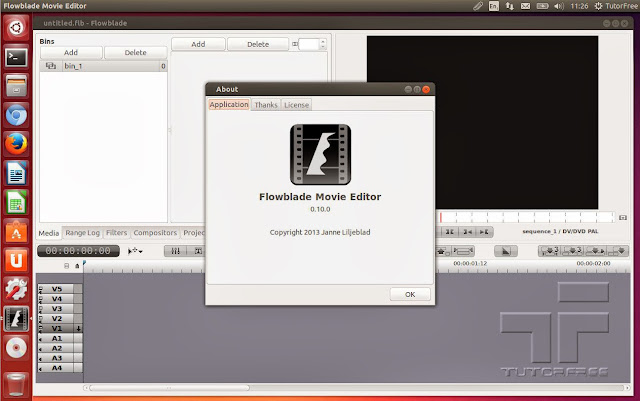Click the triangle wedge icon in timeline toolbar
This screenshot has width=640, height=401.
[506, 251]
